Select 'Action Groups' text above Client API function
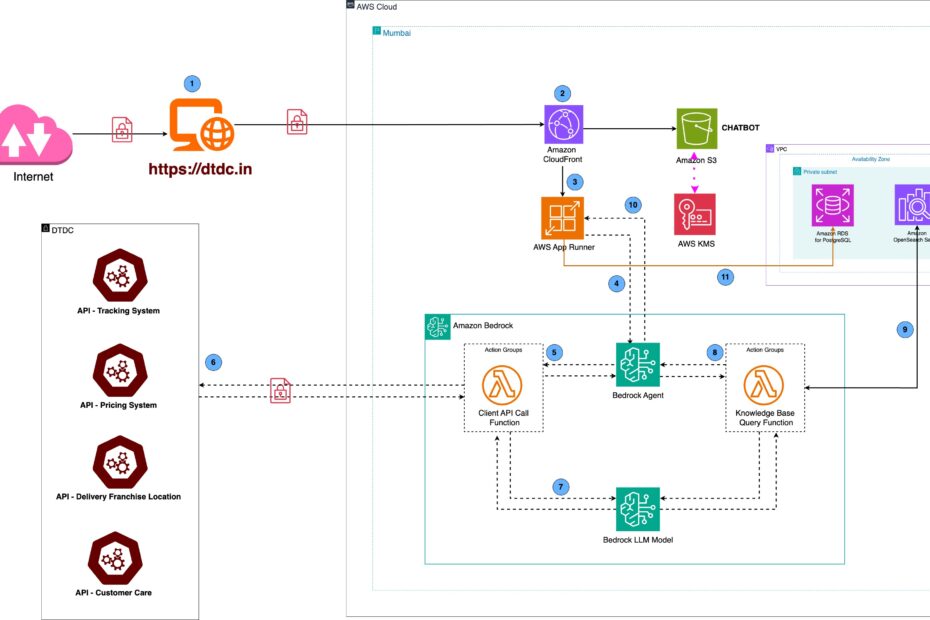 tap(504, 350)
